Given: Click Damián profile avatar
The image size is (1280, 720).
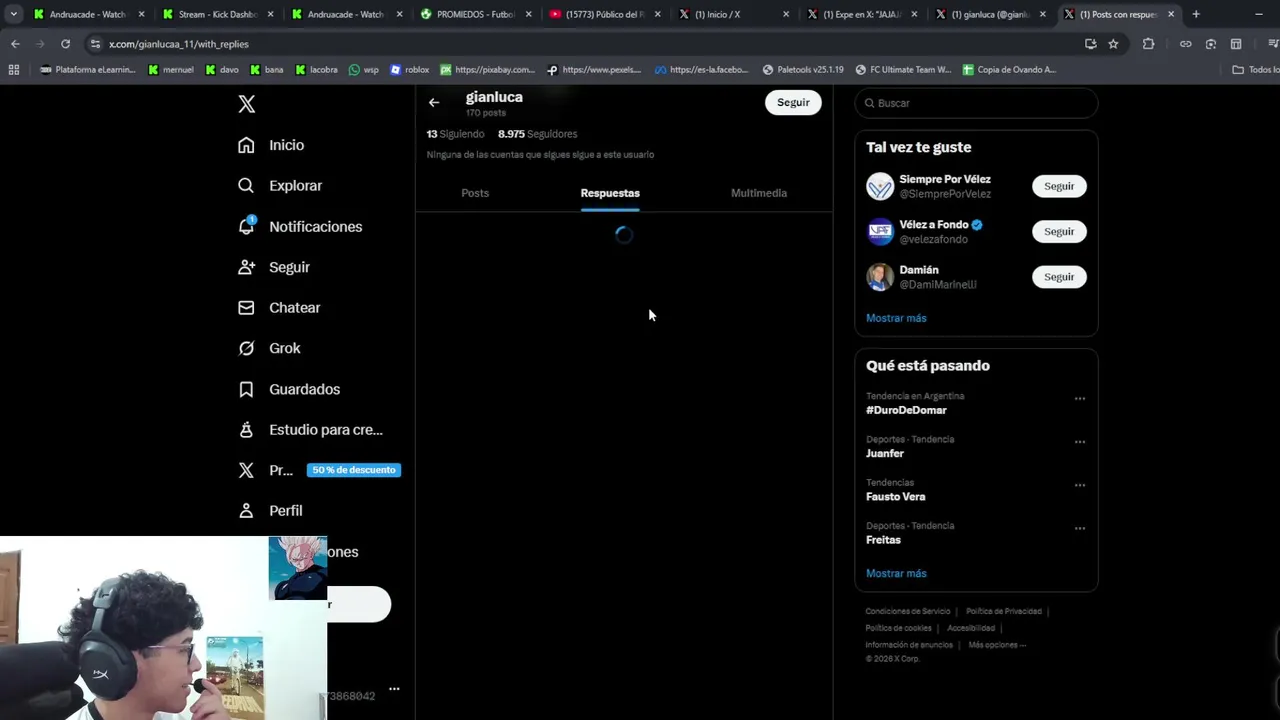Looking at the screenshot, I should pos(880,277).
